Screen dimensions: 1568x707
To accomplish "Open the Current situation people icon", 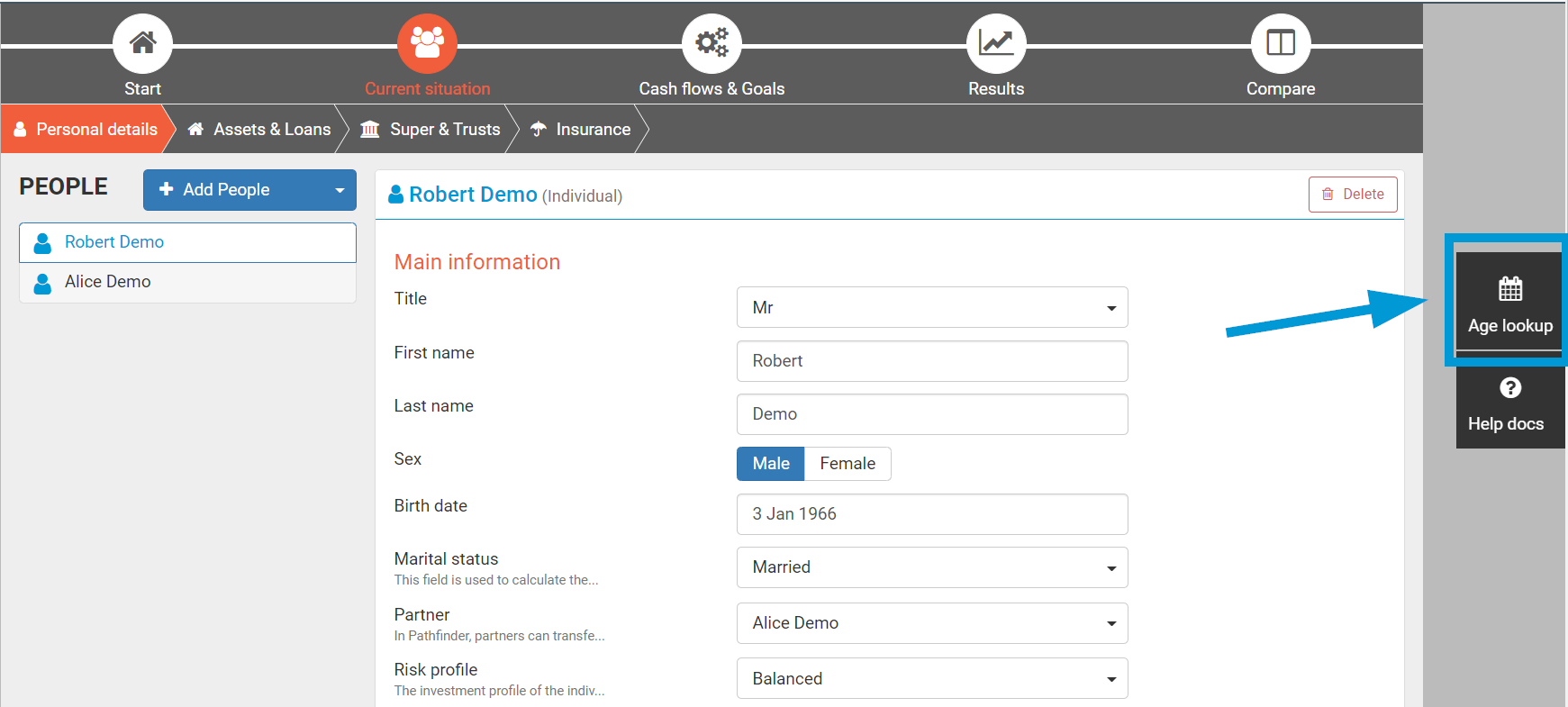I will click(x=427, y=43).
